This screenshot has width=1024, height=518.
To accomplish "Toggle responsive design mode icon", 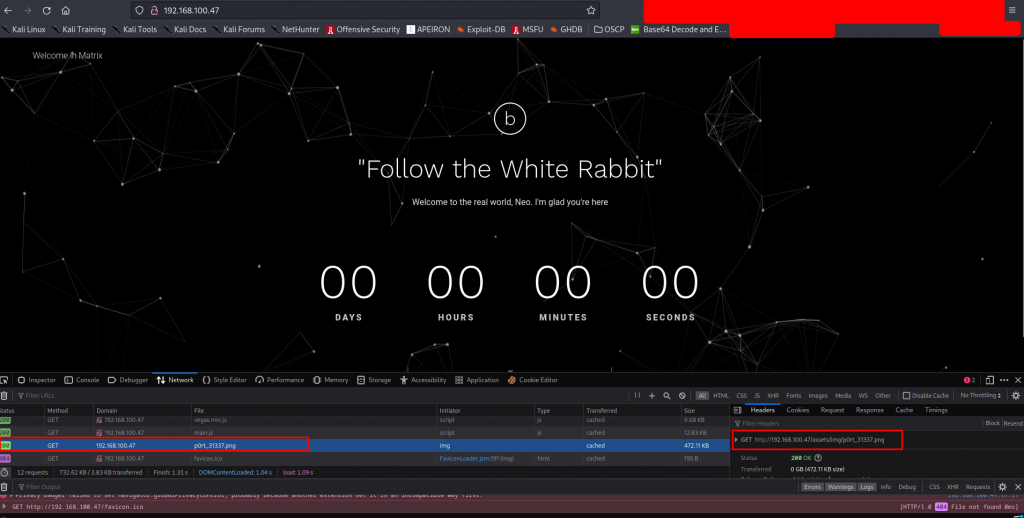I will click(x=989, y=380).
